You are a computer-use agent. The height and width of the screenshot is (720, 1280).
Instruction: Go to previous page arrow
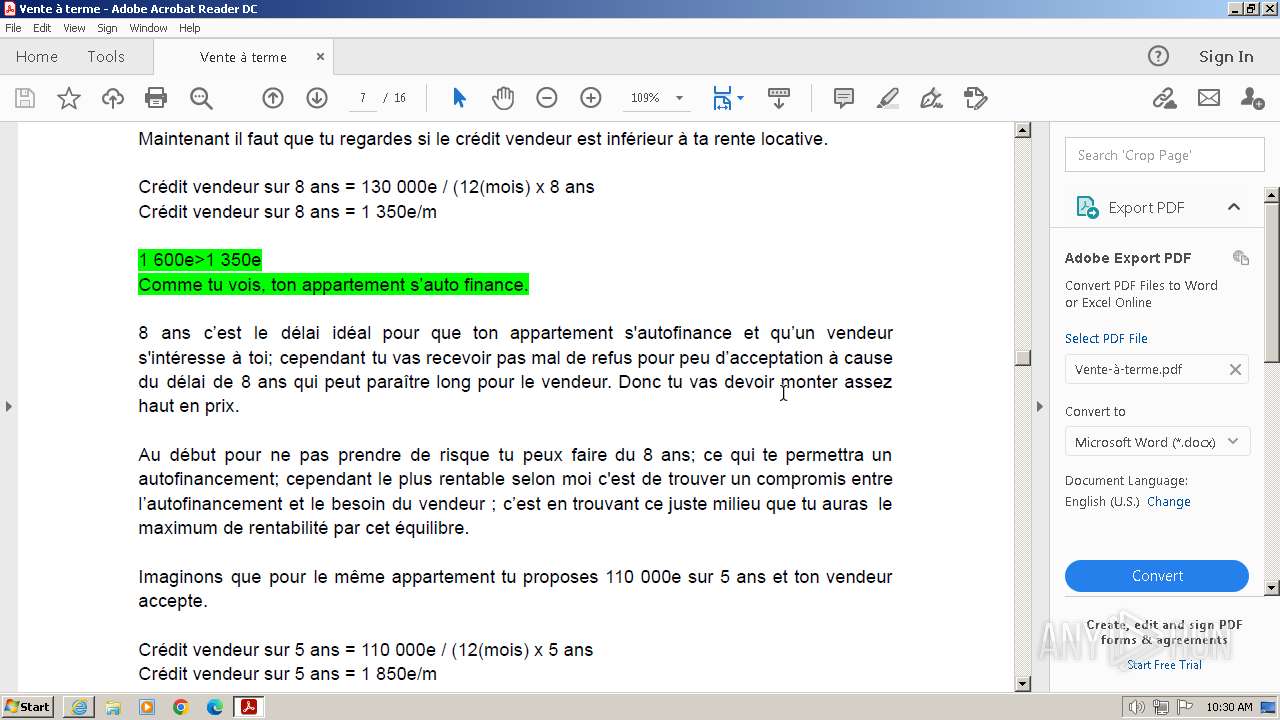273,98
